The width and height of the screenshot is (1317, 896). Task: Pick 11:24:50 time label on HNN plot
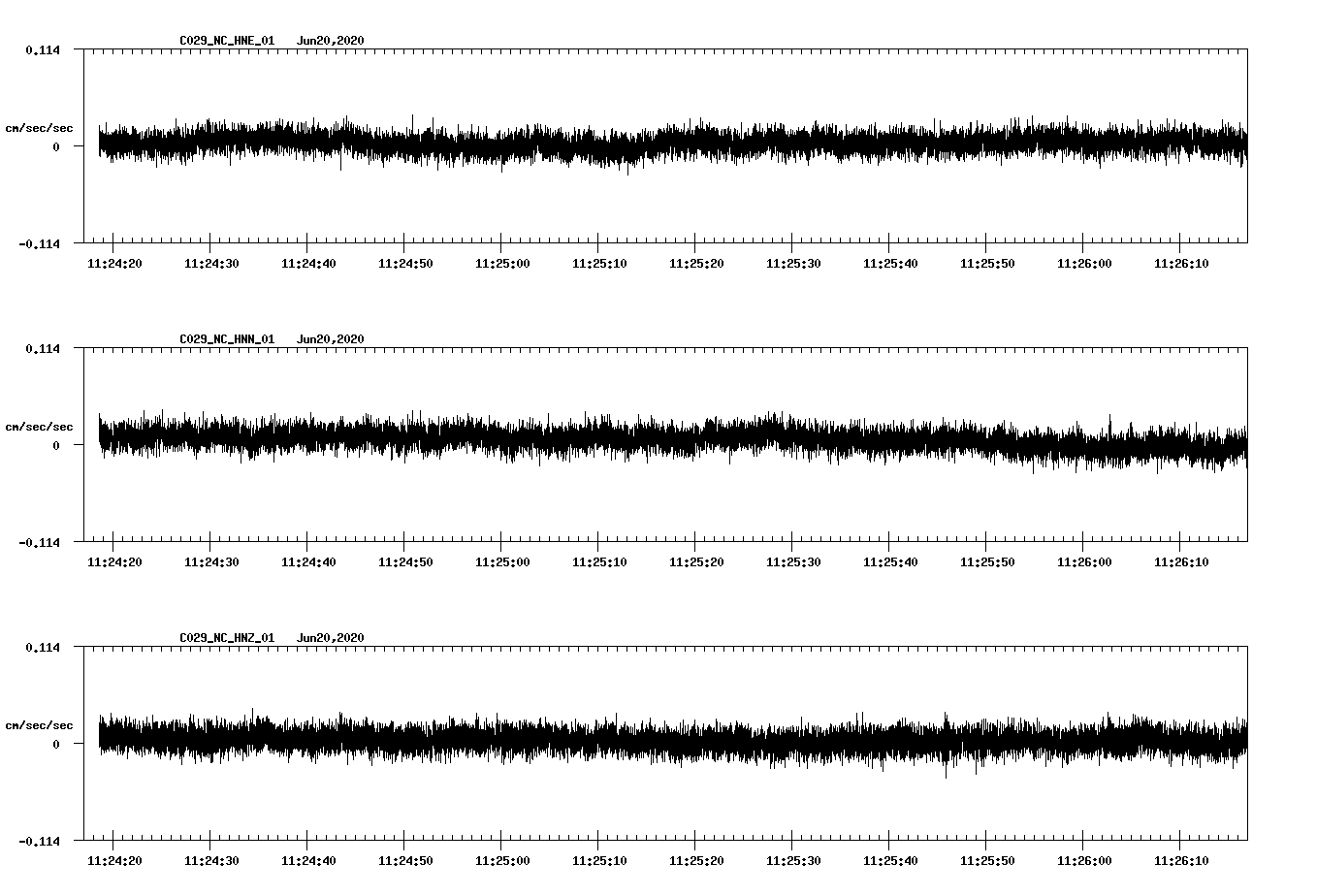pos(405,562)
